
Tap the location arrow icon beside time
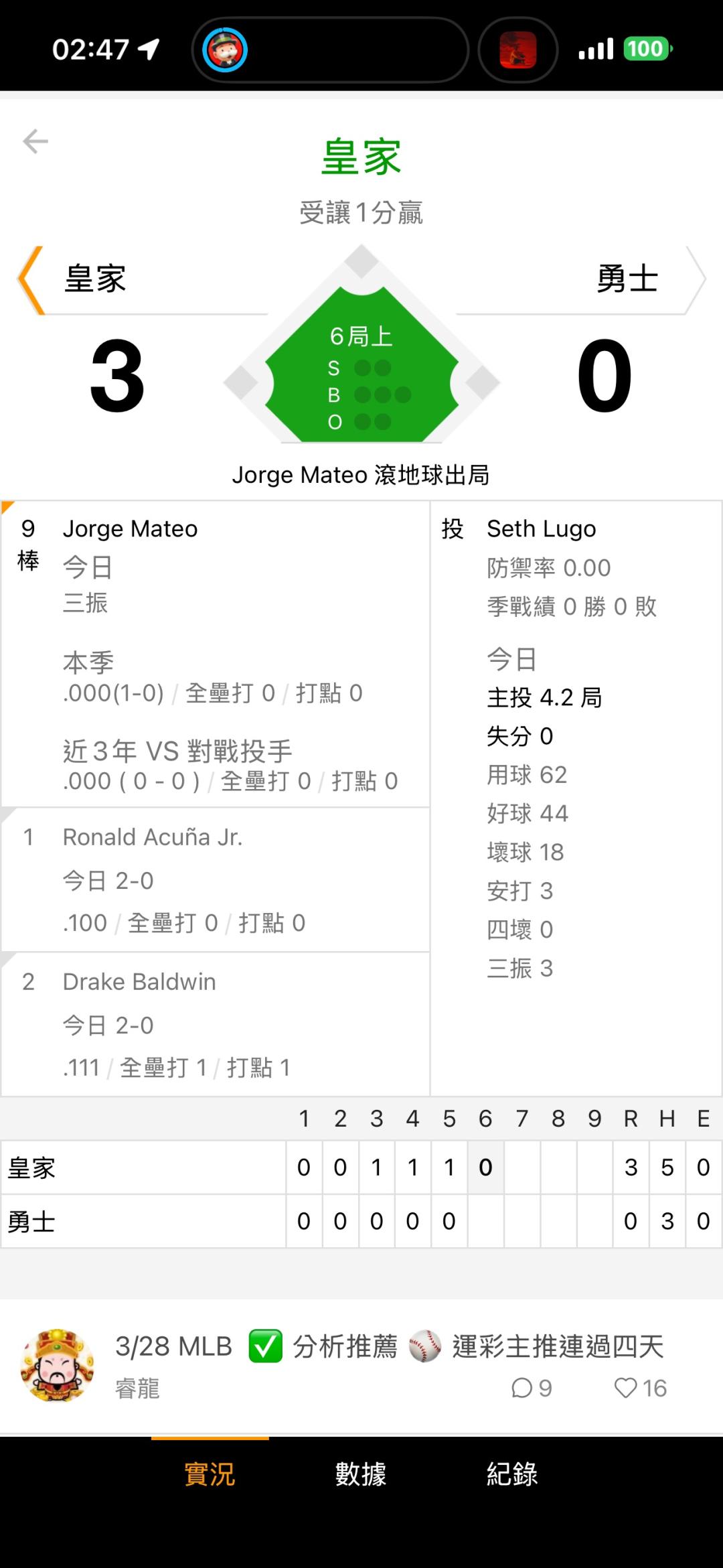[149, 49]
